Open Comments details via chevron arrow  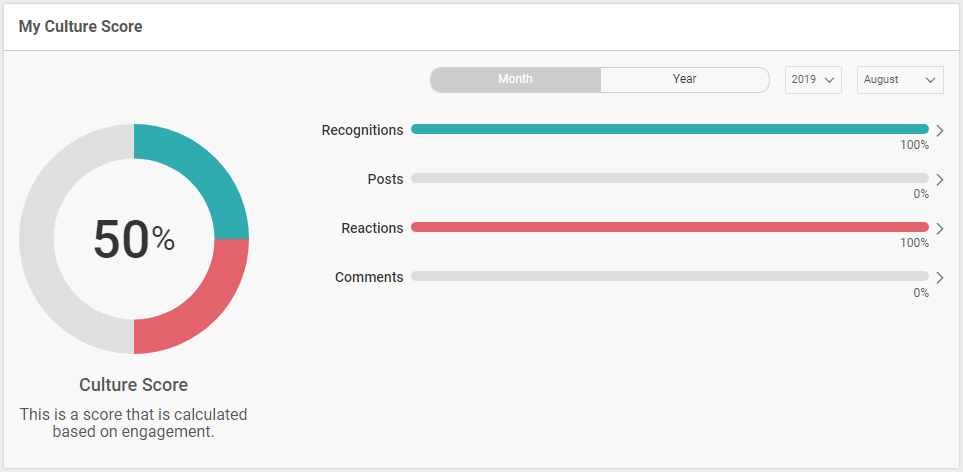[939, 277]
